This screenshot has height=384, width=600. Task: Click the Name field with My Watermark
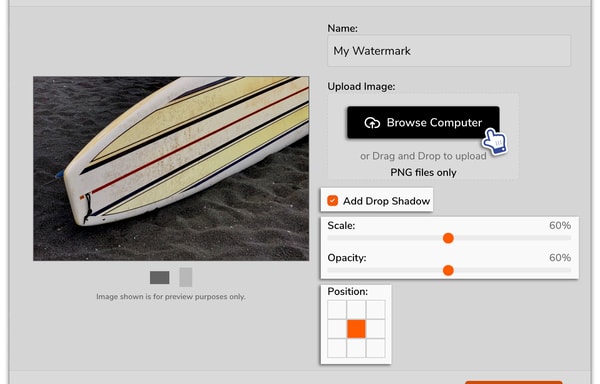coord(449,51)
